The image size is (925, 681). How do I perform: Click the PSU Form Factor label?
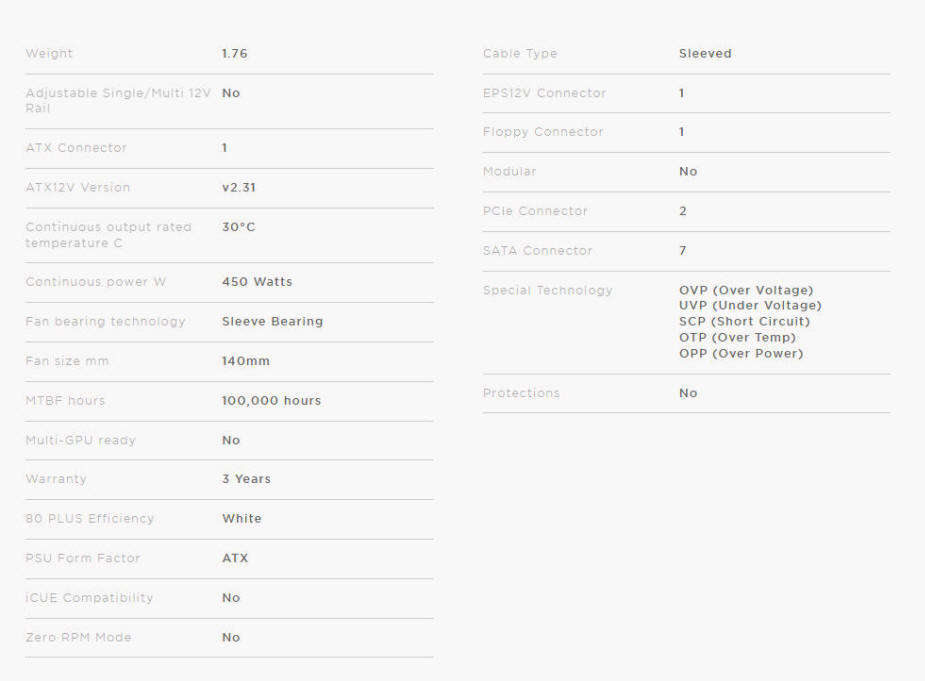pyautogui.click(x=83, y=558)
